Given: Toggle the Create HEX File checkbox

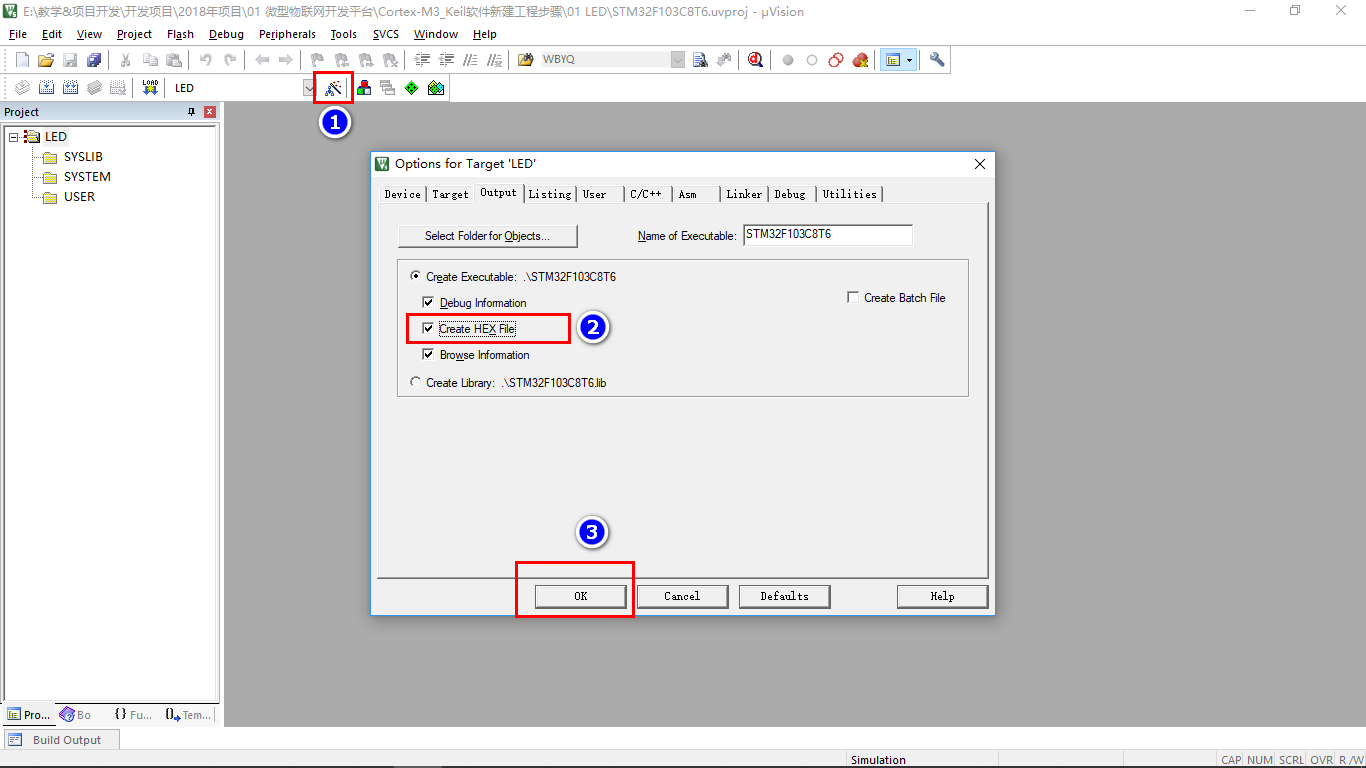Looking at the screenshot, I should tap(428, 329).
